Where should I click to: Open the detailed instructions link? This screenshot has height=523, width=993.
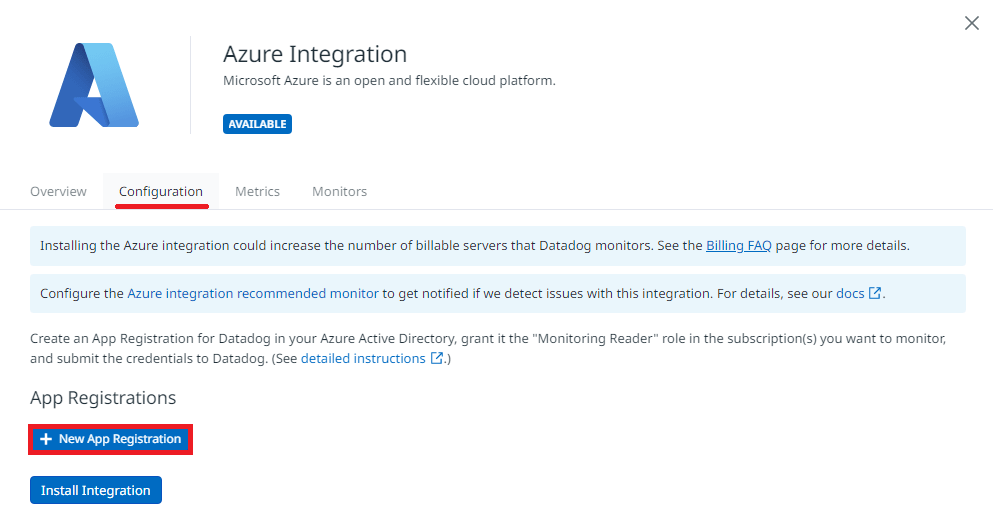[x=363, y=358]
